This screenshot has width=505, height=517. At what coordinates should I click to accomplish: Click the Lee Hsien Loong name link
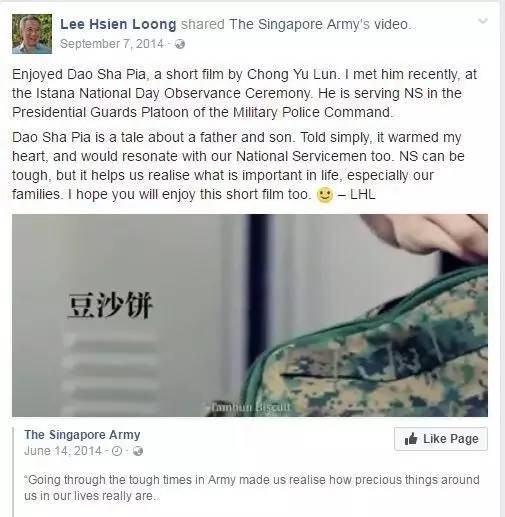(118, 24)
